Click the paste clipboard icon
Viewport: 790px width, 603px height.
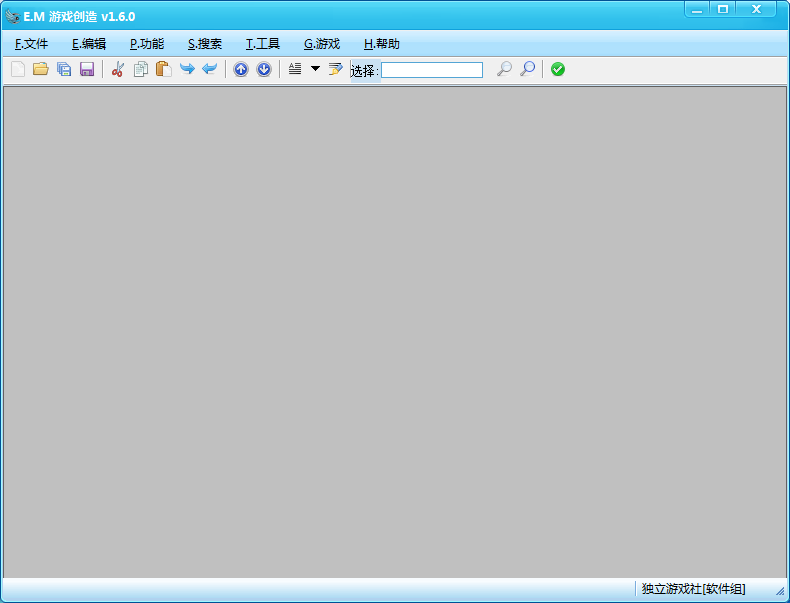163,69
